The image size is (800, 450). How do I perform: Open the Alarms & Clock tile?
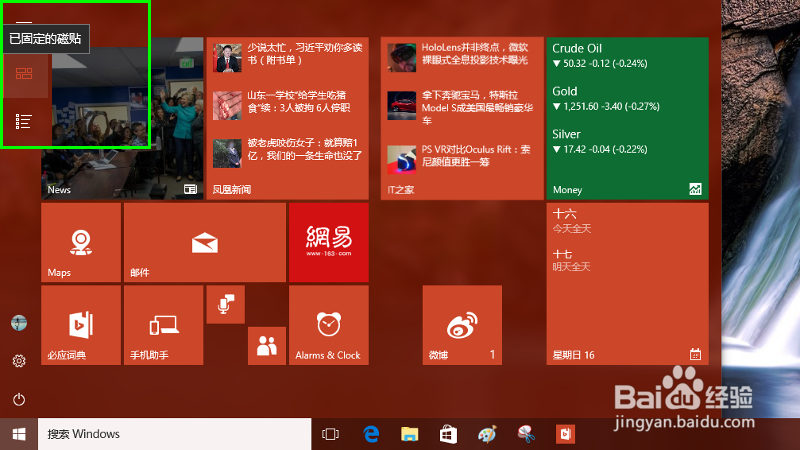tap(329, 325)
